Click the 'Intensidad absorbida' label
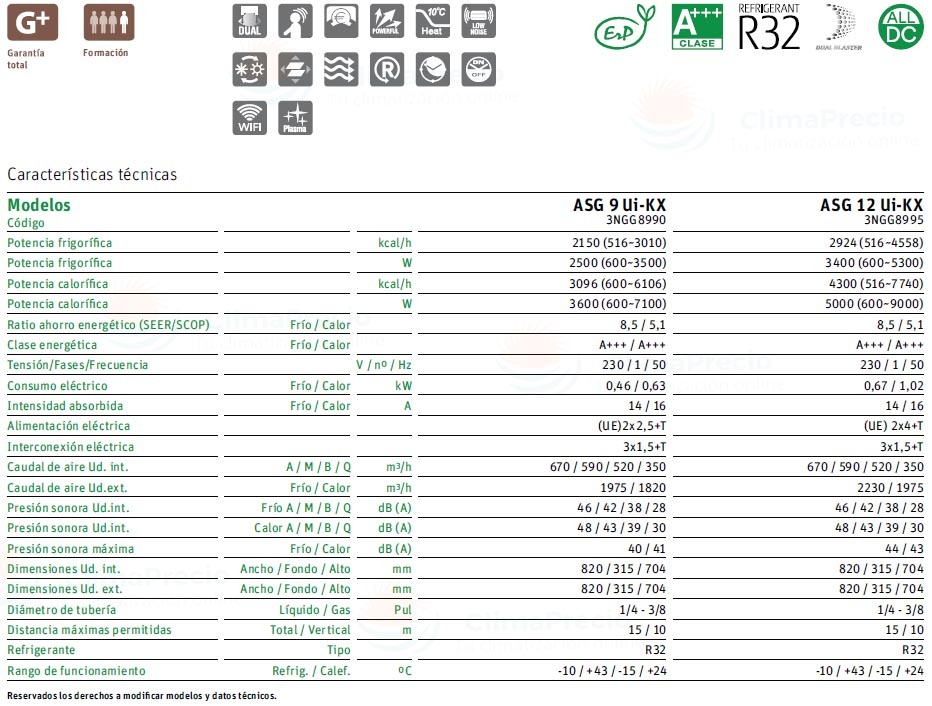The width and height of the screenshot is (932, 706). coord(65,406)
